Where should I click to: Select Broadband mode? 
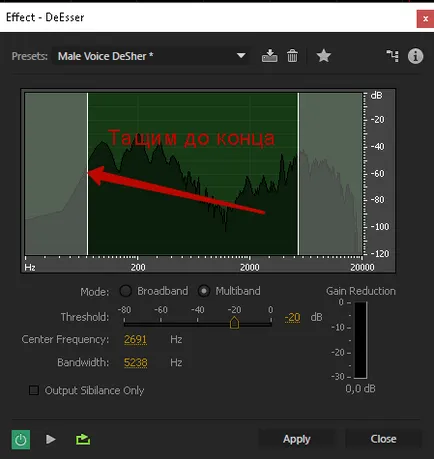point(126,291)
